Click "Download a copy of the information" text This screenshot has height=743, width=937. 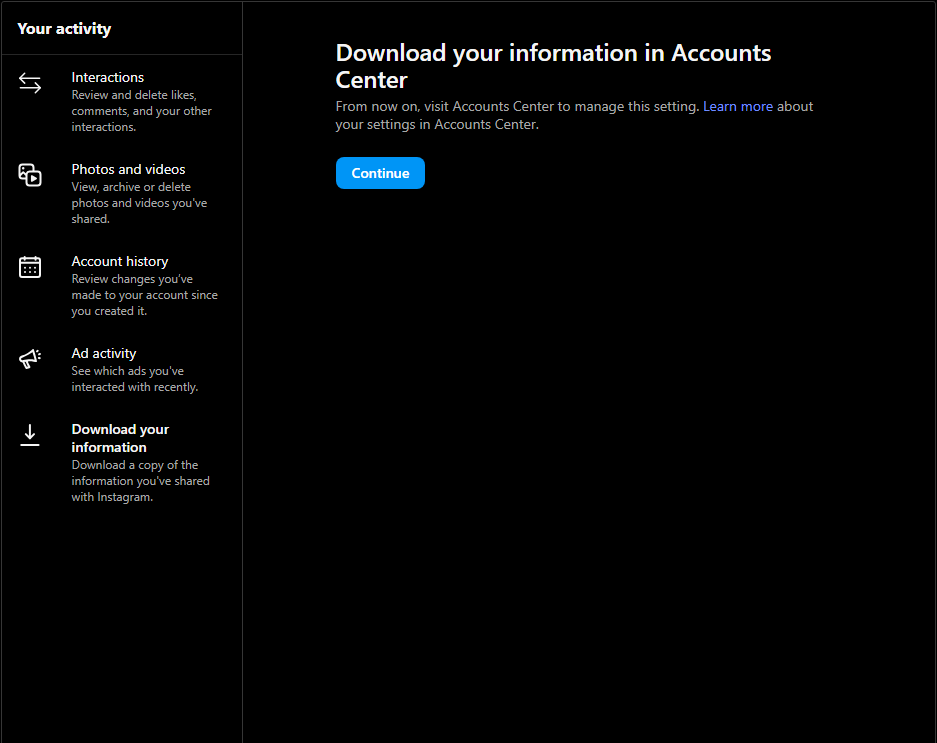click(140, 481)
